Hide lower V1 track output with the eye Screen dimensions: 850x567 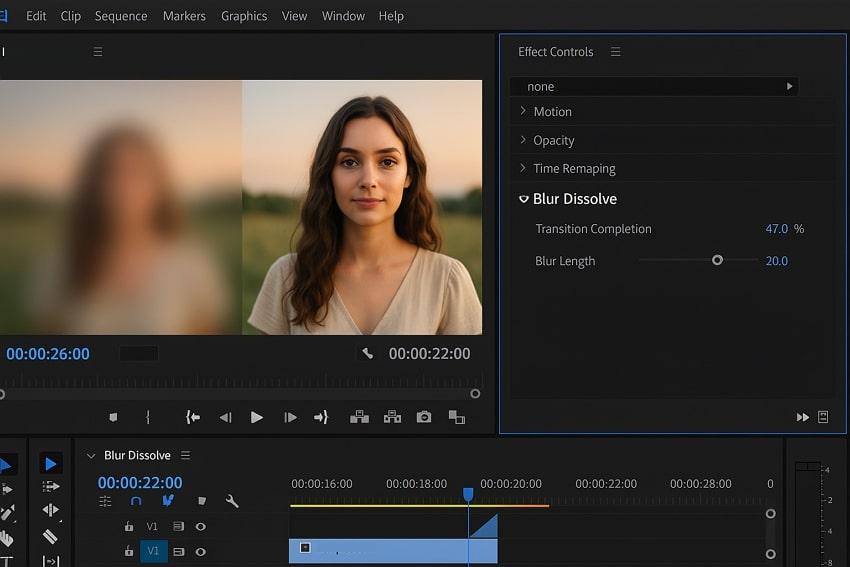click(x=201, y=552)
